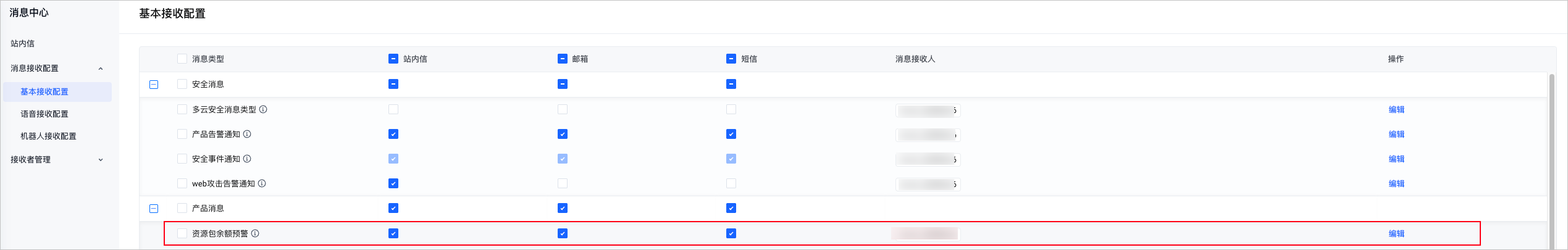The height and width of the screenshot is (250, 1568).
Task: Expand the 接收者管理 sidebar menu
Action: [x=101, y=160]
